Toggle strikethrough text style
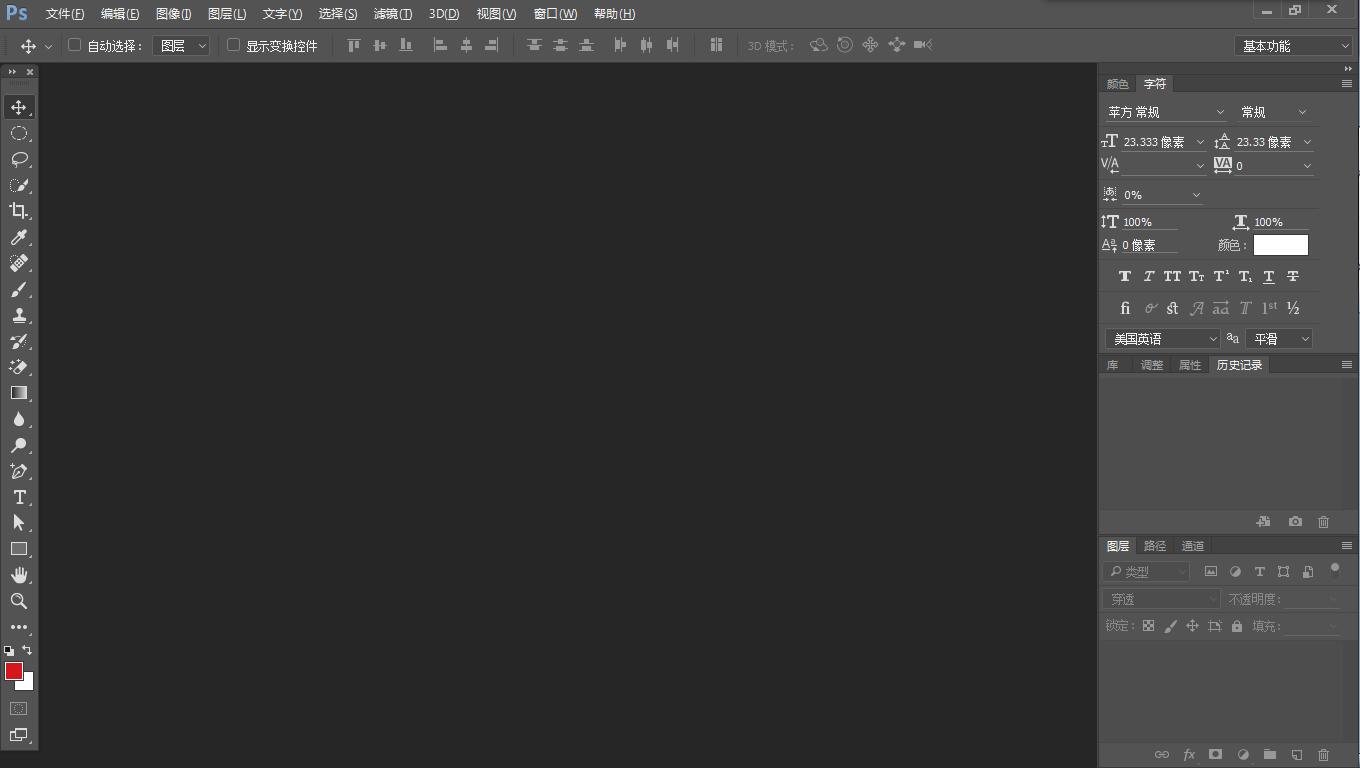This screenshot has width=1360, height=768. pyautogui.click(x=1293, y=277)
